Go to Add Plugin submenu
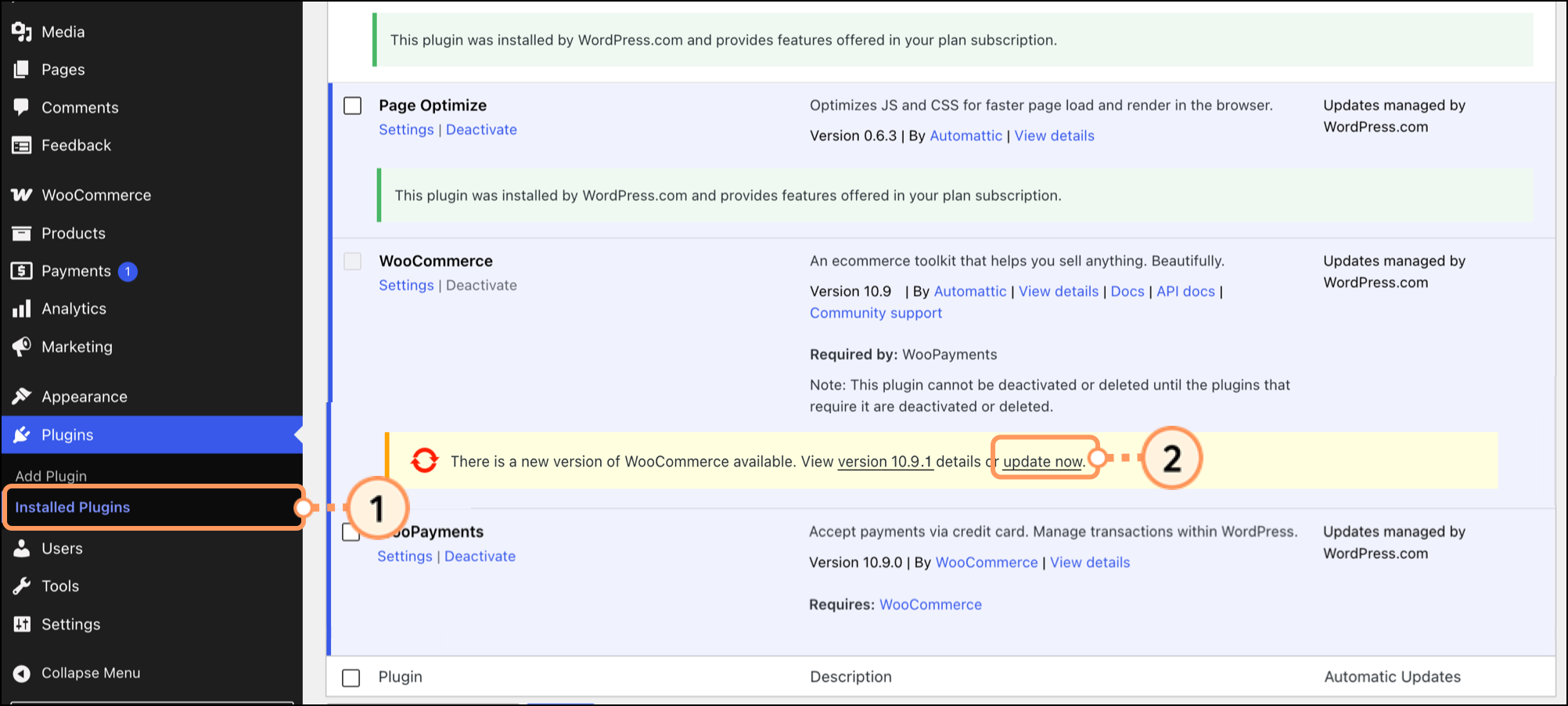Viewport: 1568px width, 706px height. [51, 476]
